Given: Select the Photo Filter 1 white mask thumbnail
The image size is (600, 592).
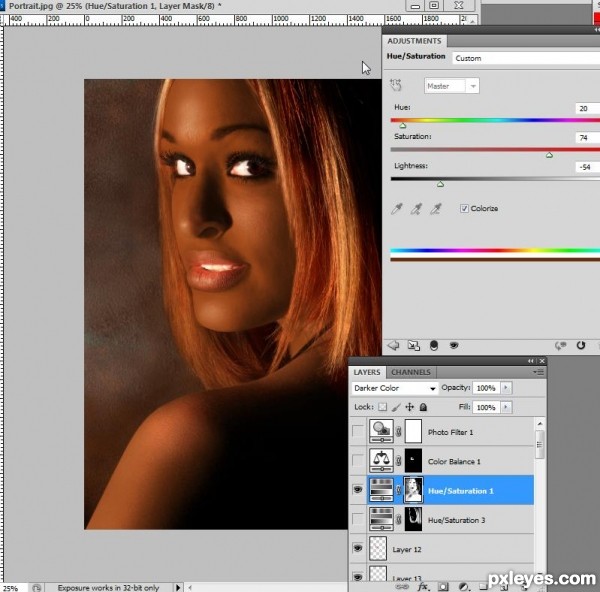Looking at the screenshot, I should [413, 431].
